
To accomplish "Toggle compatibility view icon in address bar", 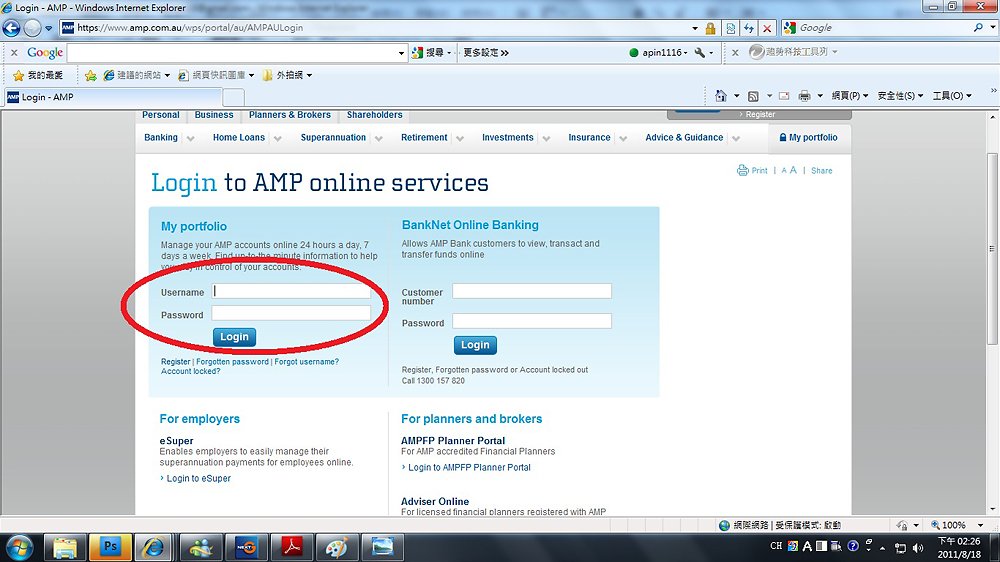I will [x=731, y=28].
